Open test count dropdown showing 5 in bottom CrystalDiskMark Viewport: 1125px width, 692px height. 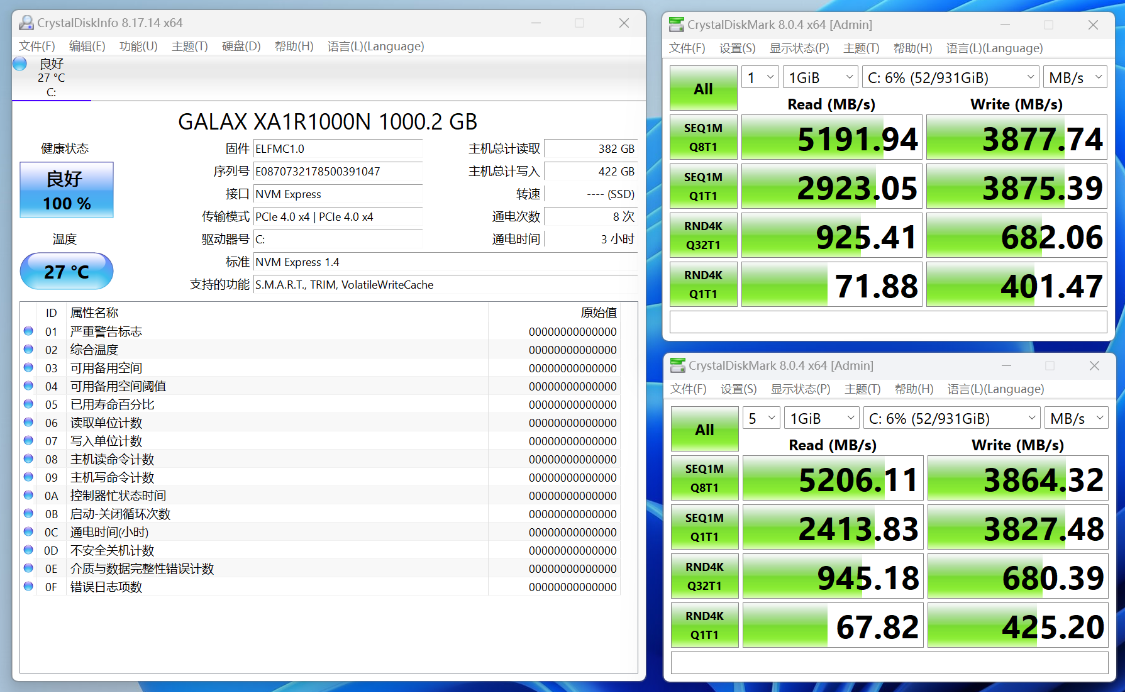761,419
